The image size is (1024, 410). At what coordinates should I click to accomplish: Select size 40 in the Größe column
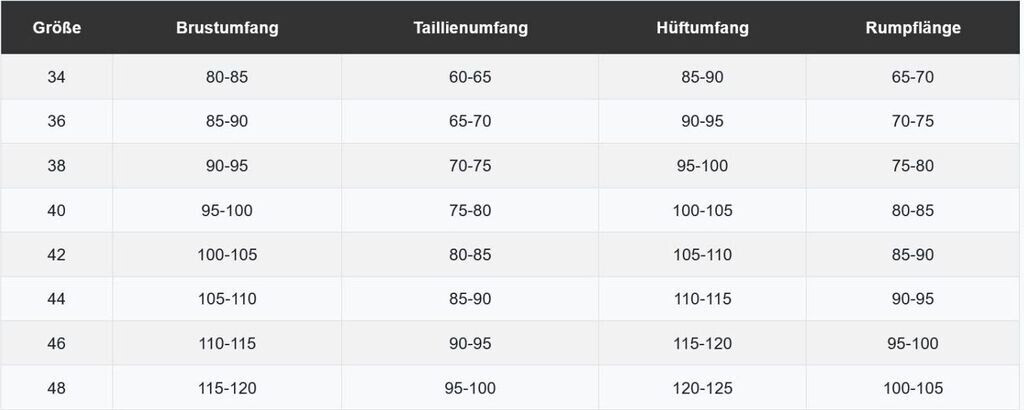coord(56,210)
